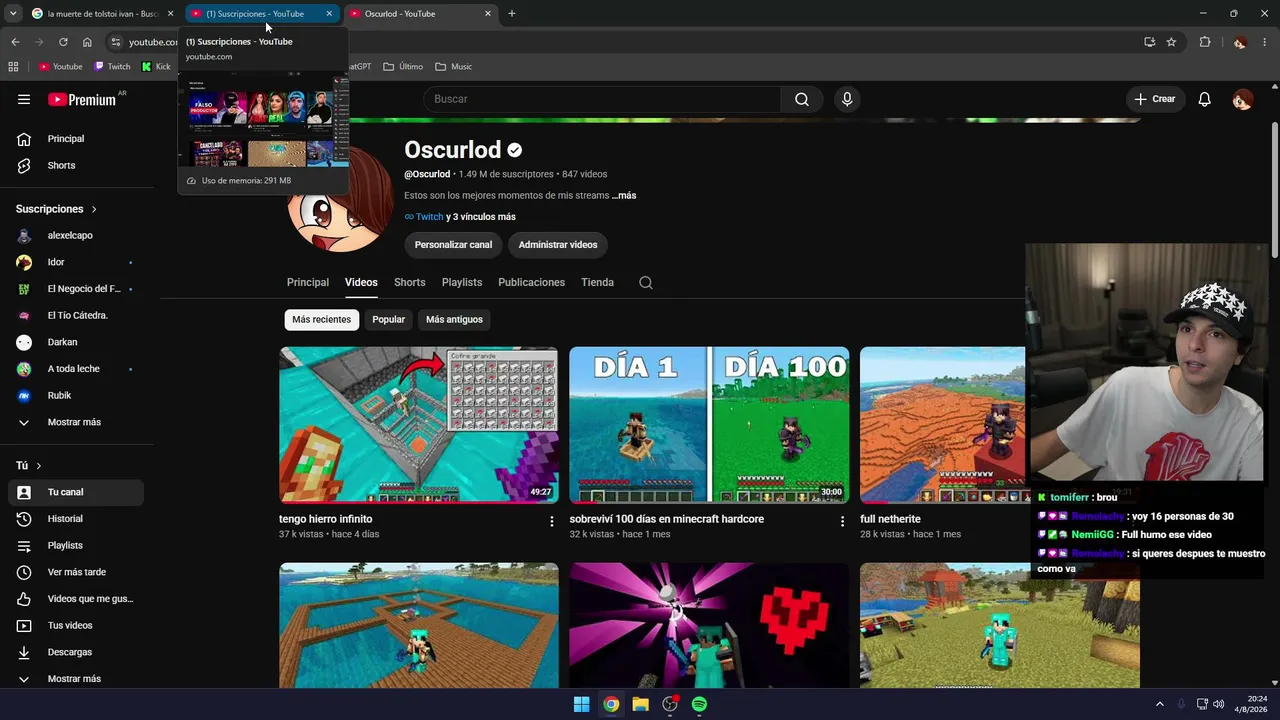Open the volume control in system tray
This screenshot has width=1280, height=720.
coord(1218,704)
